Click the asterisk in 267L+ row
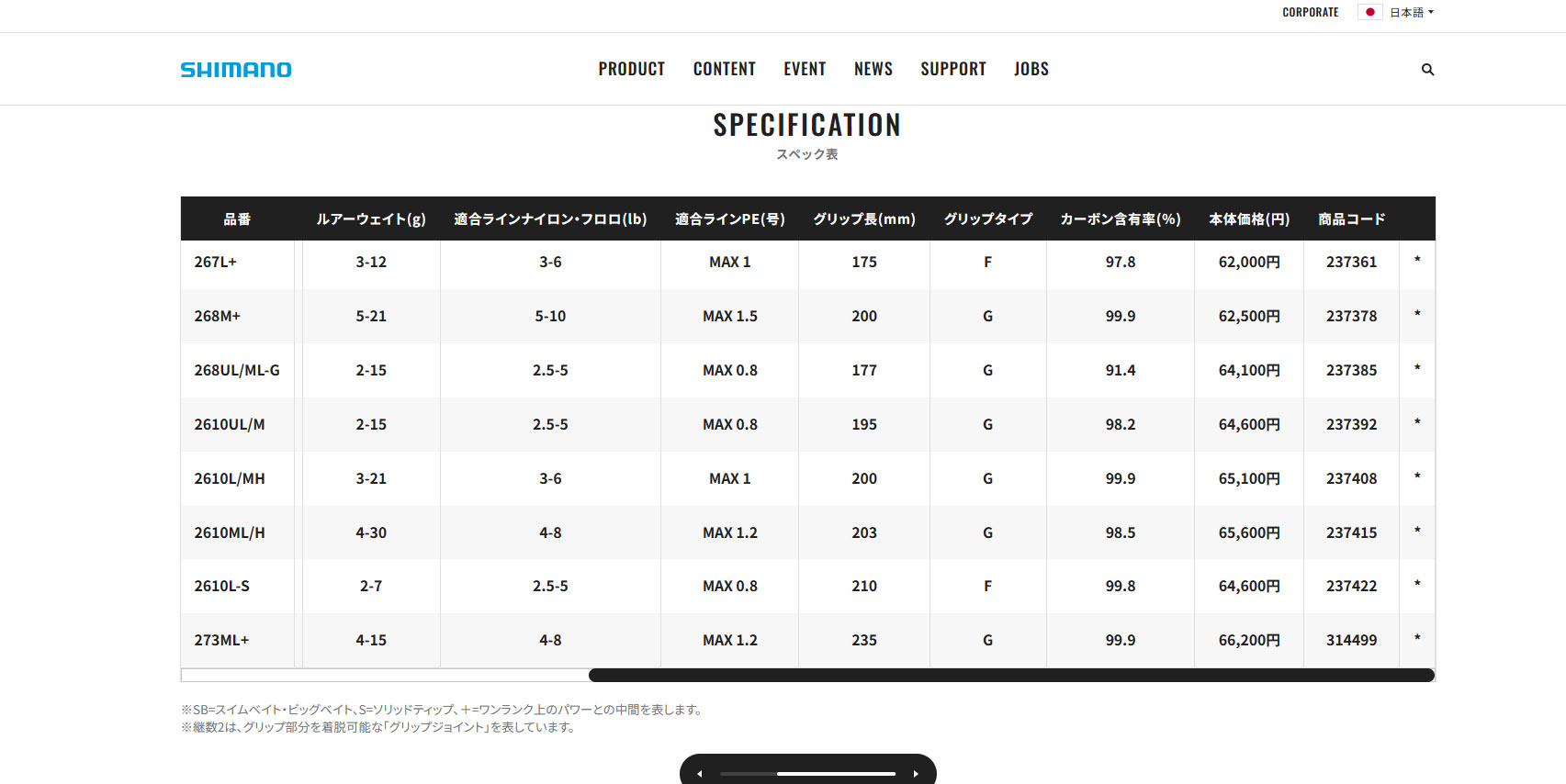Image resolution: width=1566 pixels, height=784 pixels. (1417, 262)
